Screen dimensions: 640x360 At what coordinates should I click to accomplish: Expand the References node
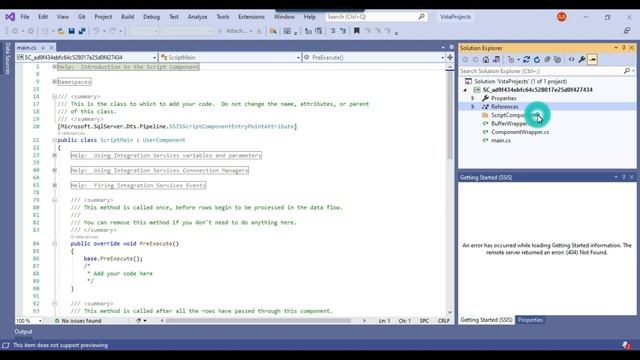point(473,107)
